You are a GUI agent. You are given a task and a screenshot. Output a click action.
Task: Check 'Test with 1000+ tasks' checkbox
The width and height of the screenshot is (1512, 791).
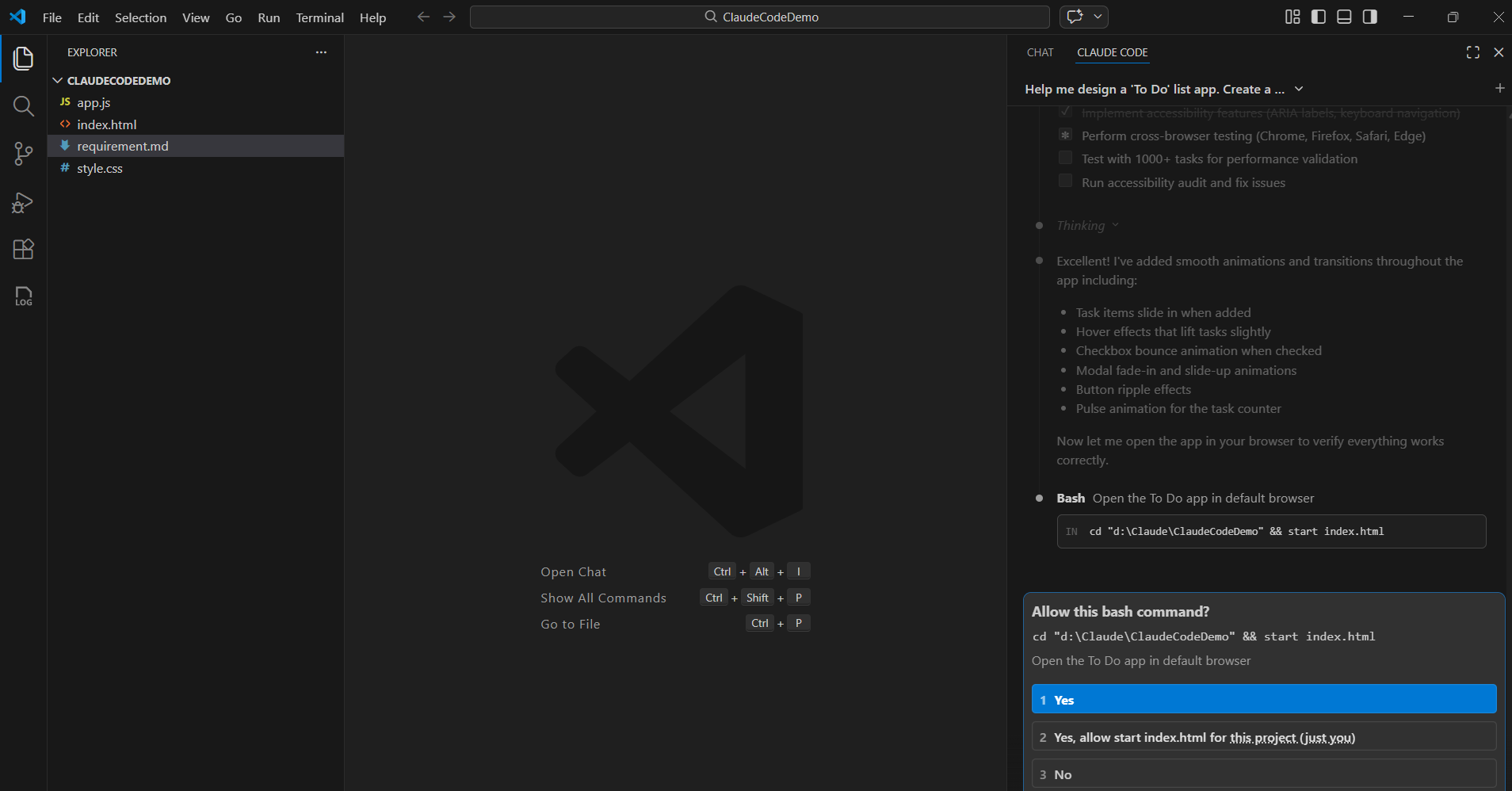pyautogui.click(x=1065, y=159)
